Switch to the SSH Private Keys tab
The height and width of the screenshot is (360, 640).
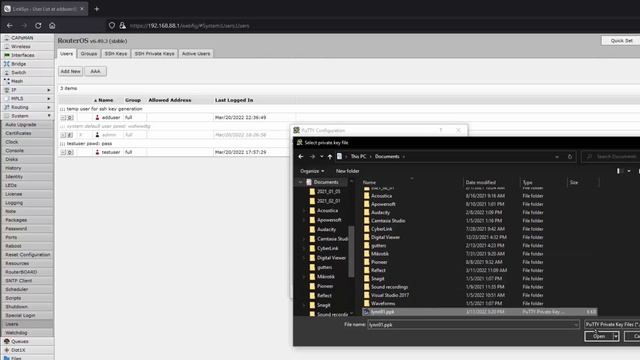click(x=154, y=53)
